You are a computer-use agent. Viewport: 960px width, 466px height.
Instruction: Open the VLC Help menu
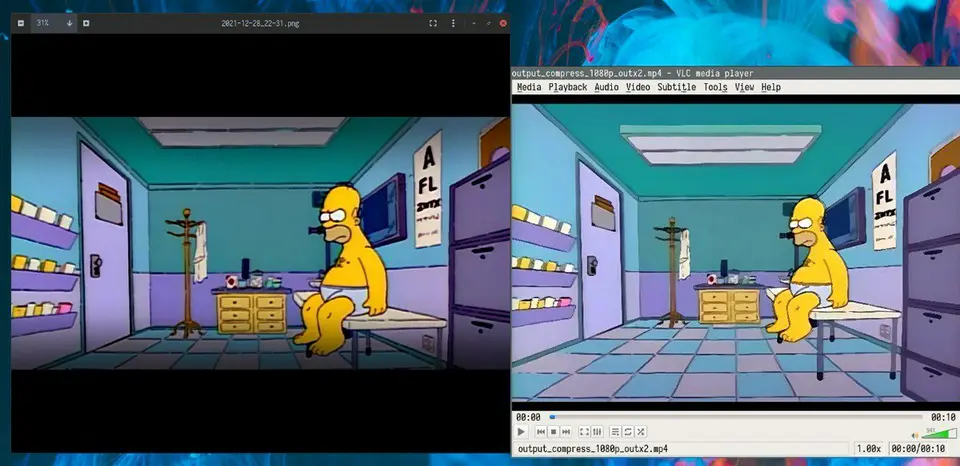click(771, 88)
